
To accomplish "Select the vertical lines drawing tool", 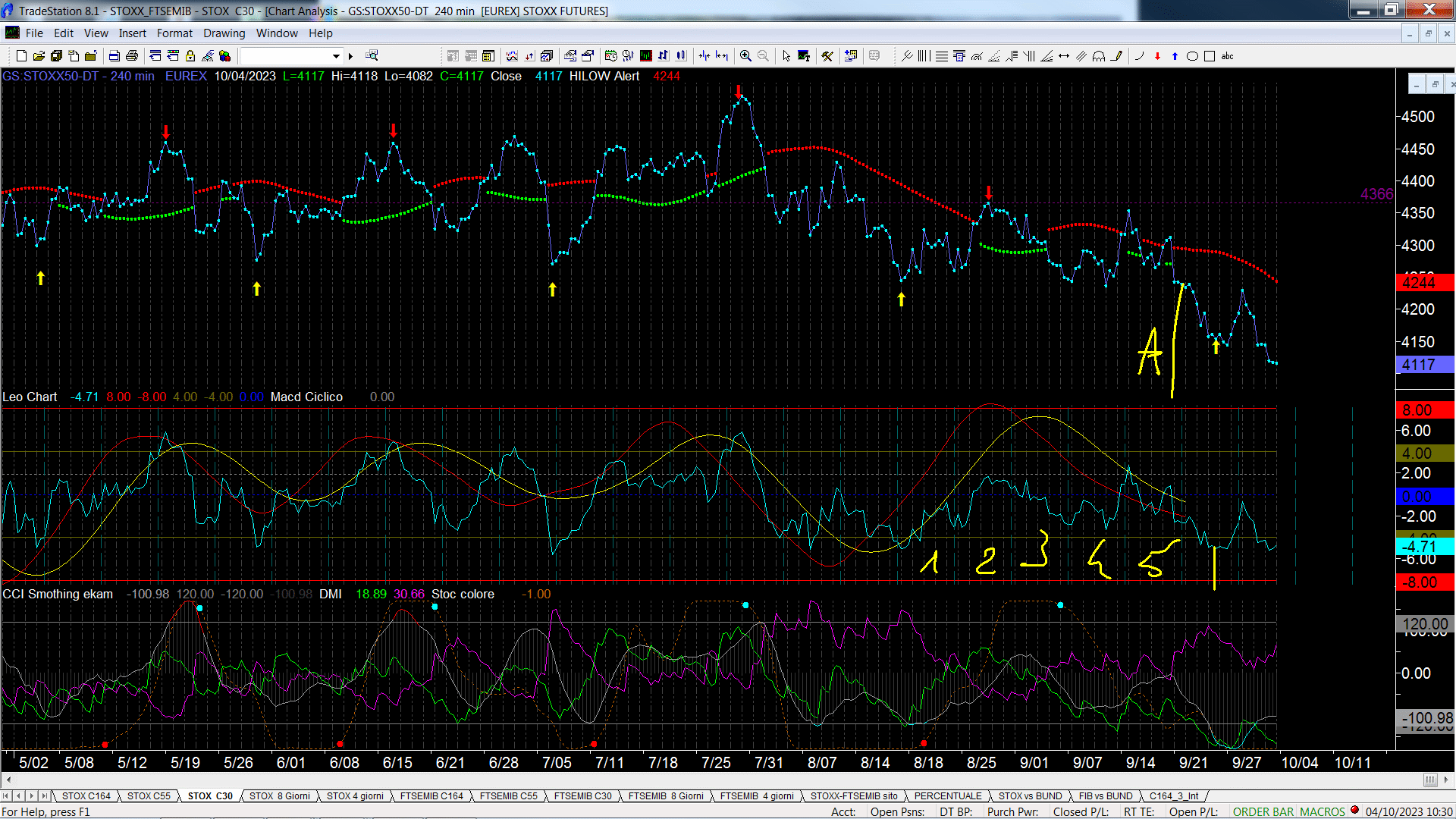I will 924,56.
